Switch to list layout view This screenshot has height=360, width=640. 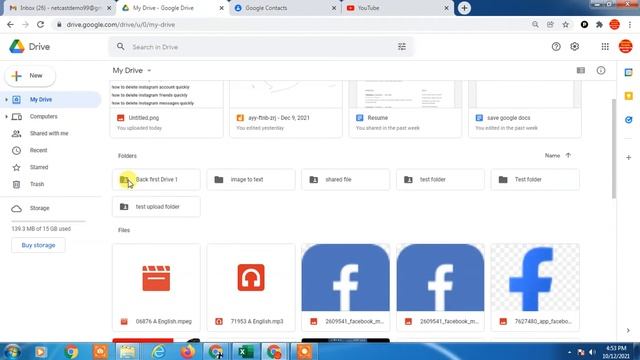point(580,70)
